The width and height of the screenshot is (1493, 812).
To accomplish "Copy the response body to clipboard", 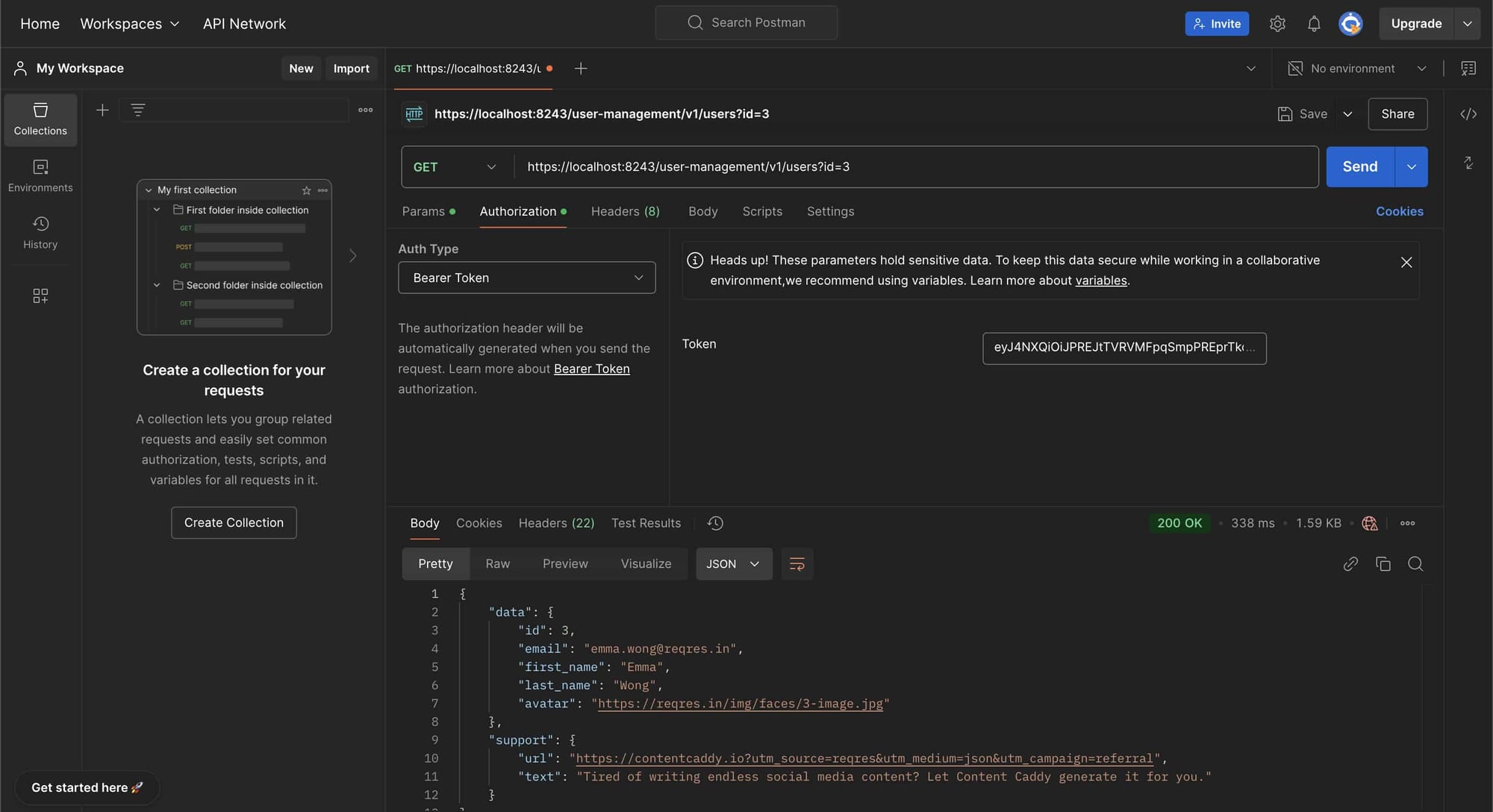I will click(1383, 564).
